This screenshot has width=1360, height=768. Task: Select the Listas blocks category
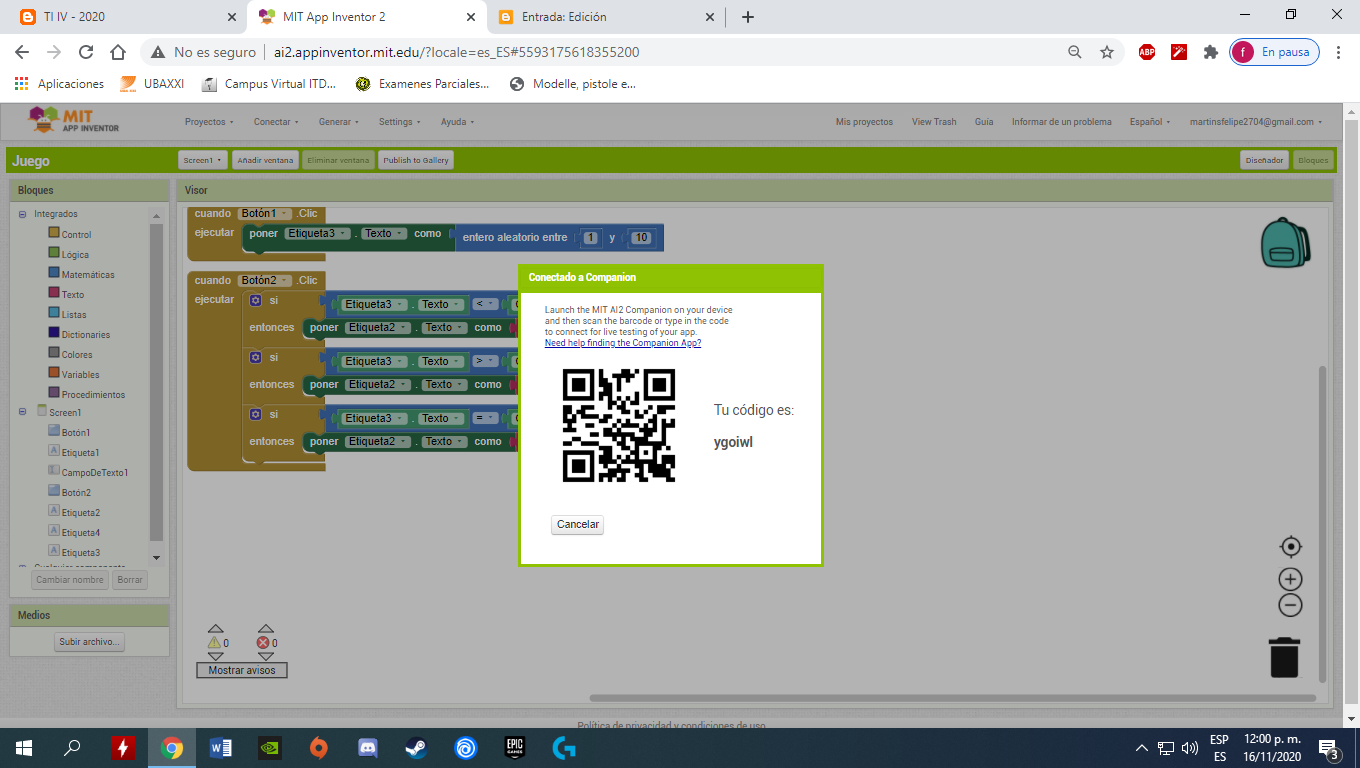click(74, 314)
